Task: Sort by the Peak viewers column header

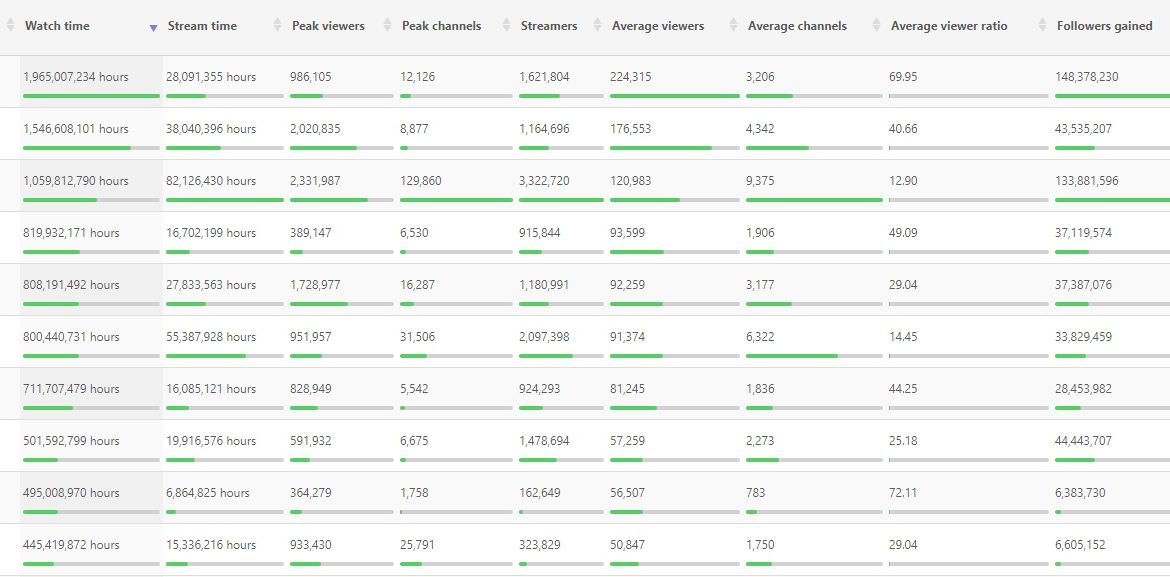Action: tap(328, 26)
